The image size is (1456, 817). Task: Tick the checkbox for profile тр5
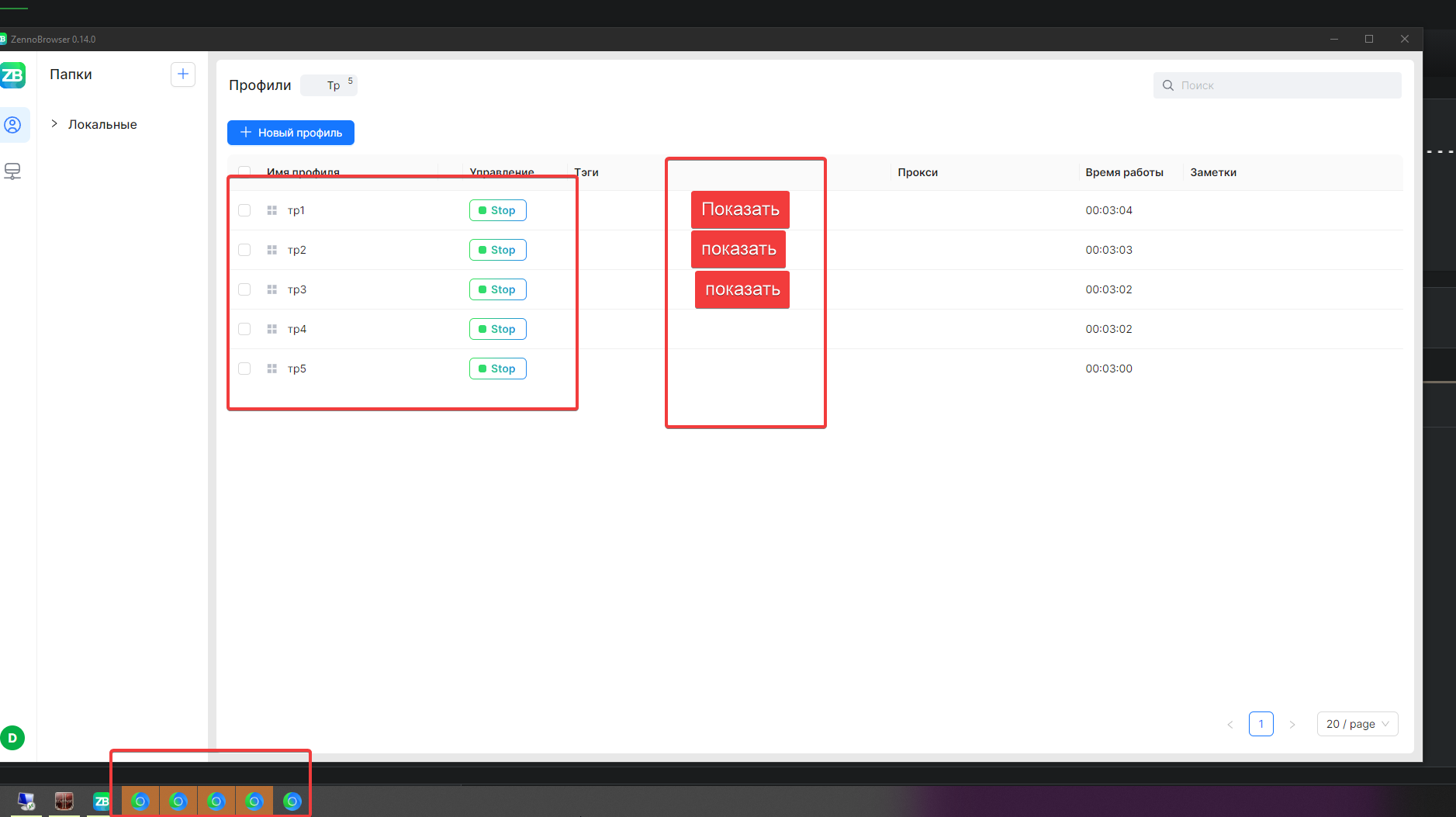click(x=244, y=369)
